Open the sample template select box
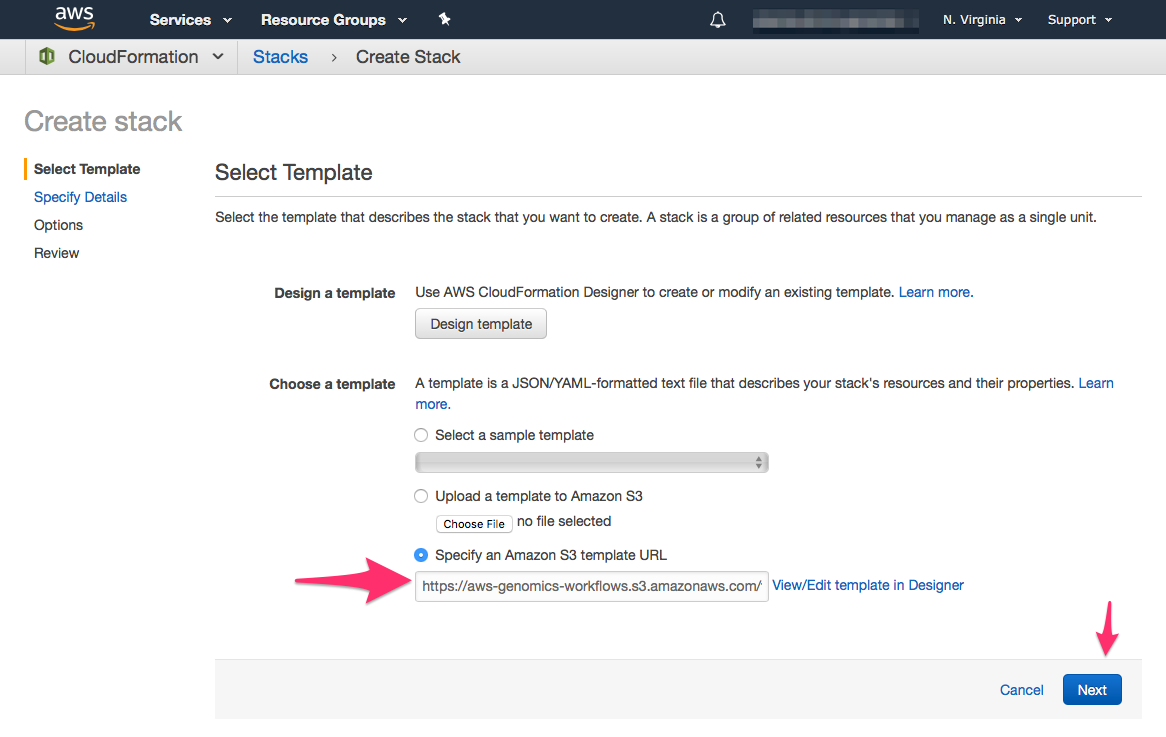Screen dimensions: 1166x737 point(591,463)
